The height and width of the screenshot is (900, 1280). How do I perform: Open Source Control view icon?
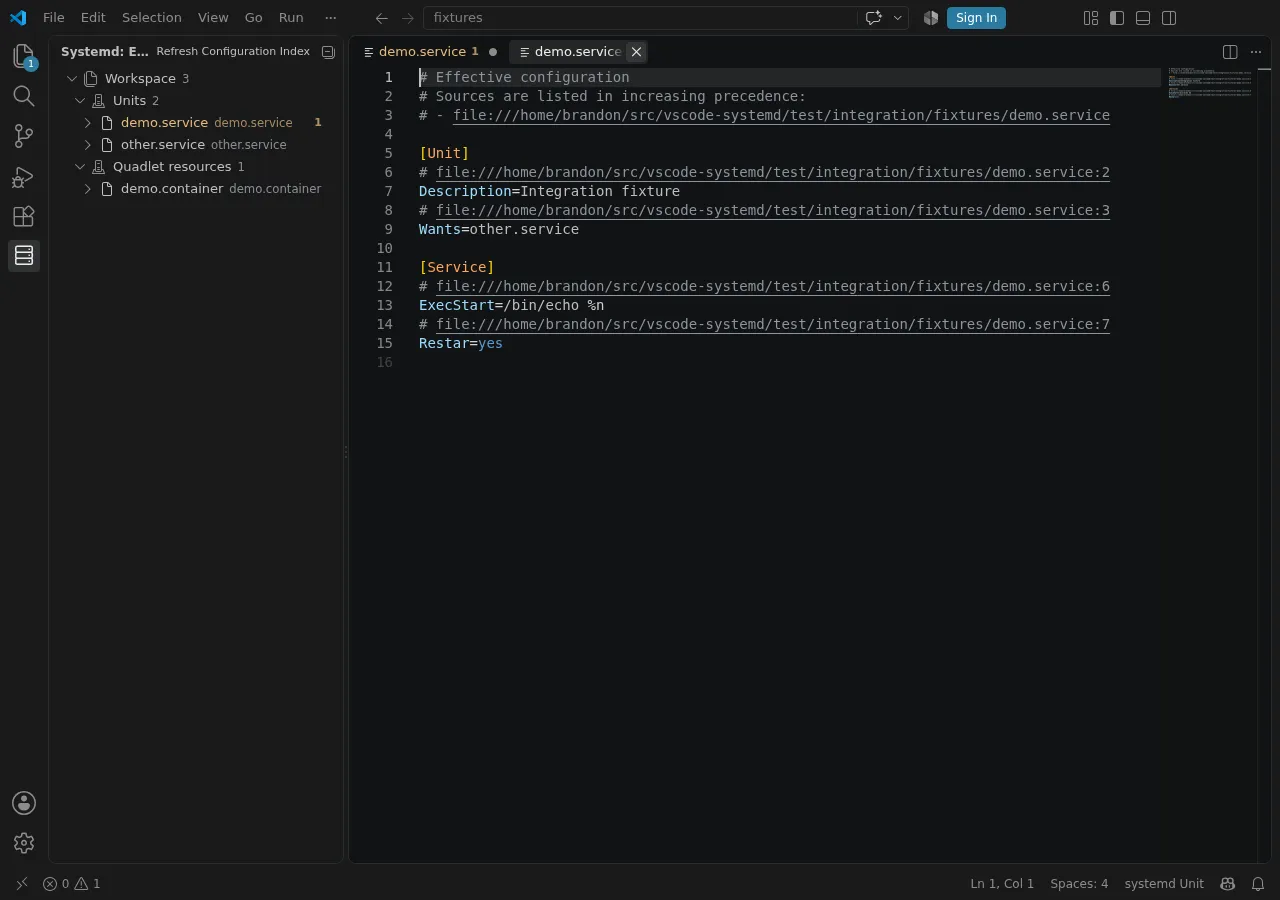point(24,136)
